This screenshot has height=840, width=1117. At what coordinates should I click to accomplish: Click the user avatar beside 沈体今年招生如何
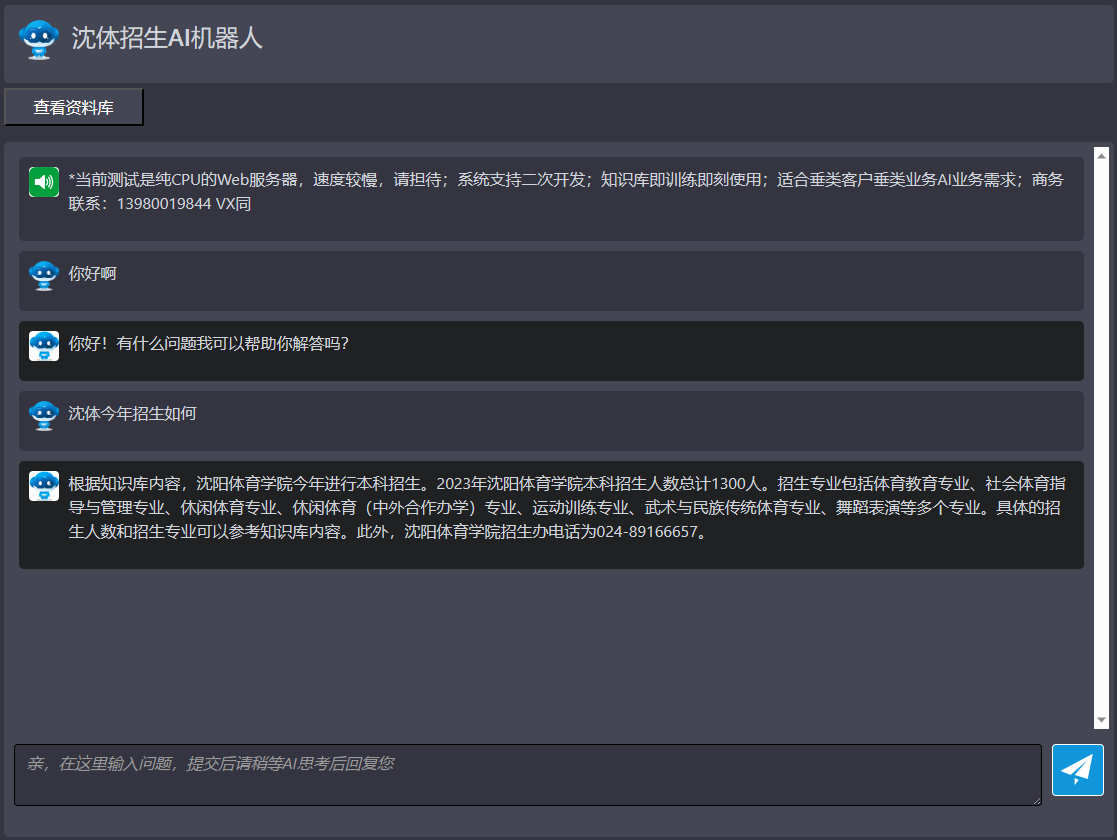click(43, 415)
